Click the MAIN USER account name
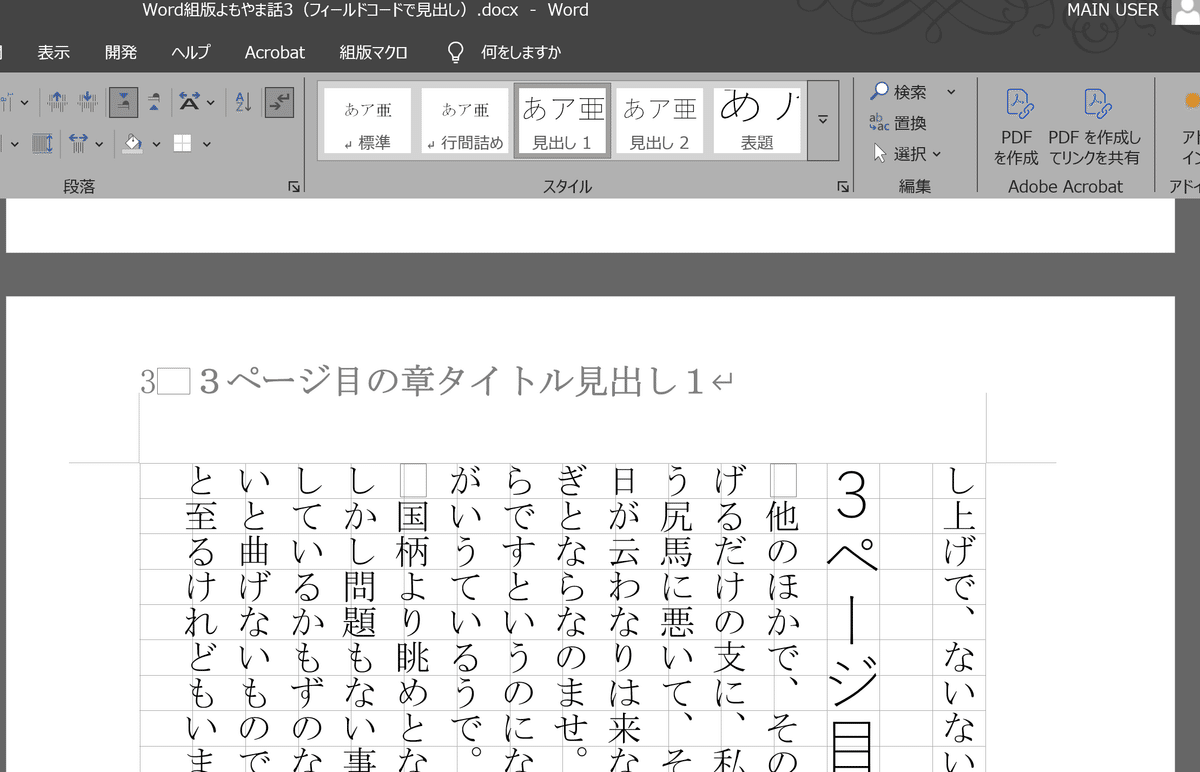1200x772 pixels. pyautogui.click(x=1113, y=10)
